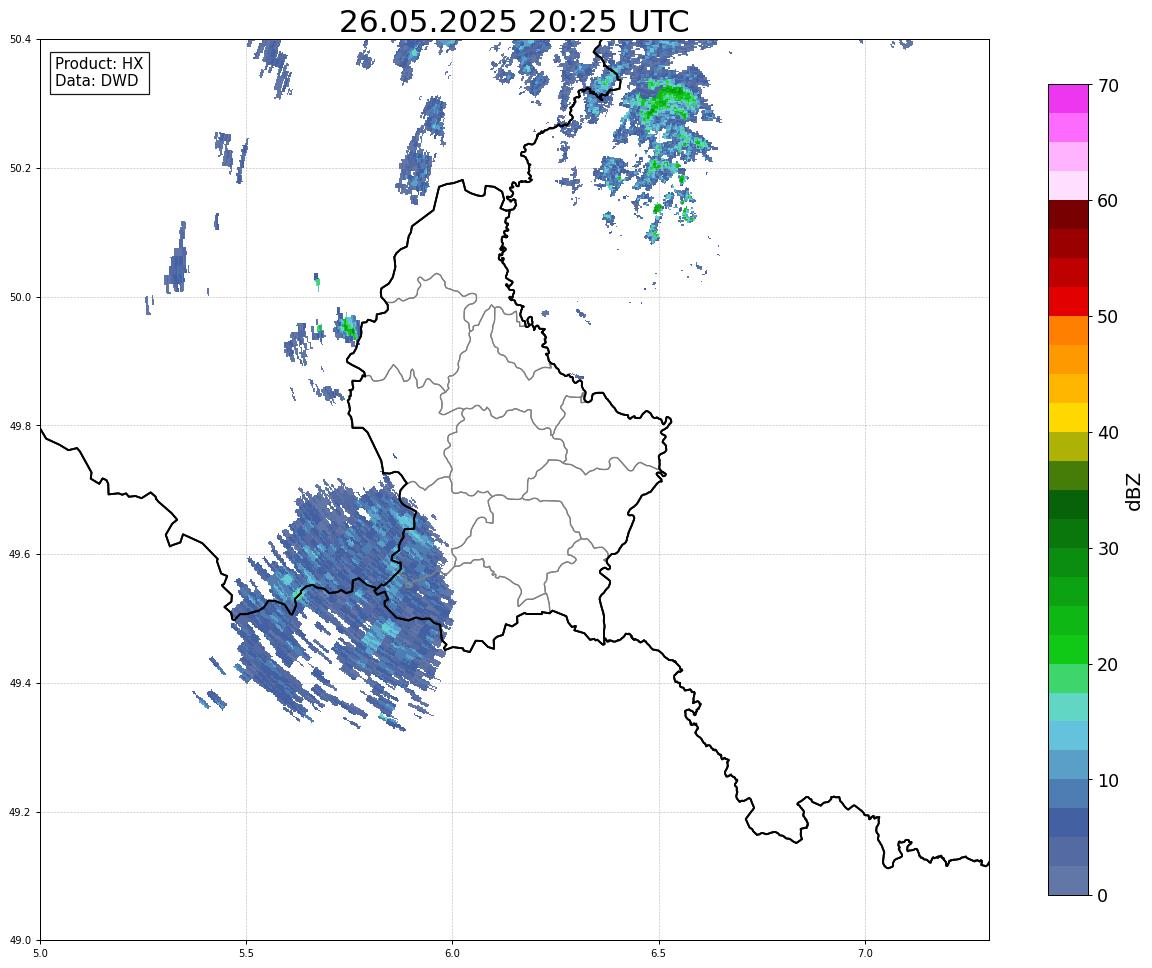Click the 50.0 latitude axis label
The image size is (1152, 968).
click(x=21, y=297)
